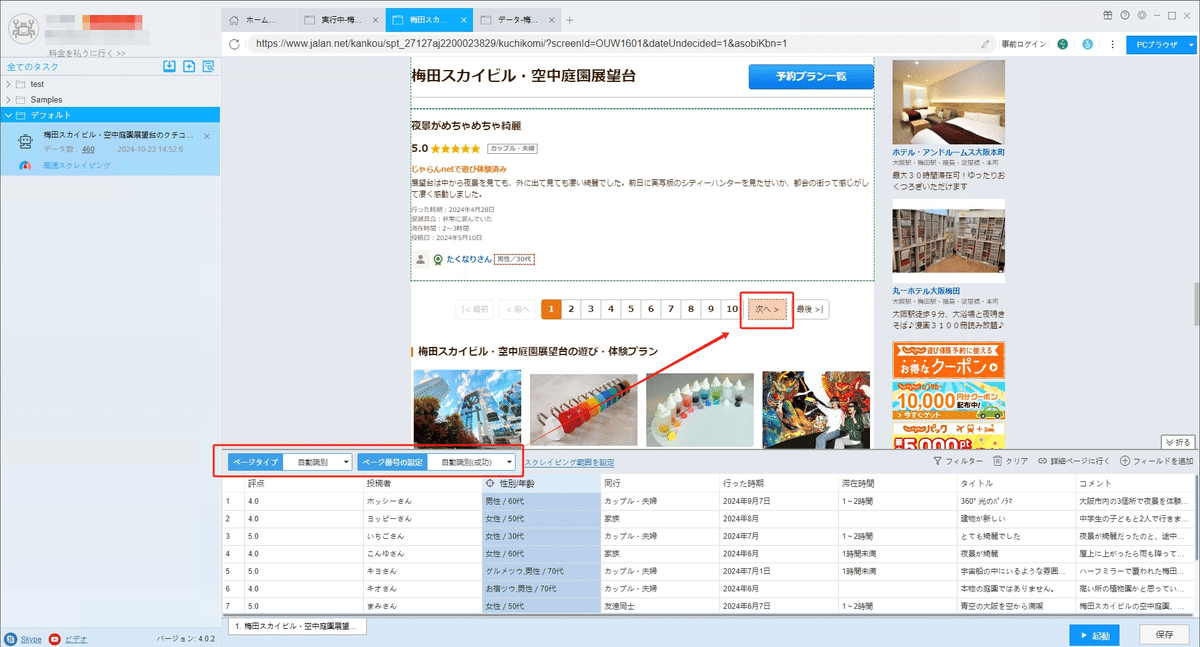Click the robot icon of the task
Viewport: 1200px width, 647px height.
click(27, 141)
